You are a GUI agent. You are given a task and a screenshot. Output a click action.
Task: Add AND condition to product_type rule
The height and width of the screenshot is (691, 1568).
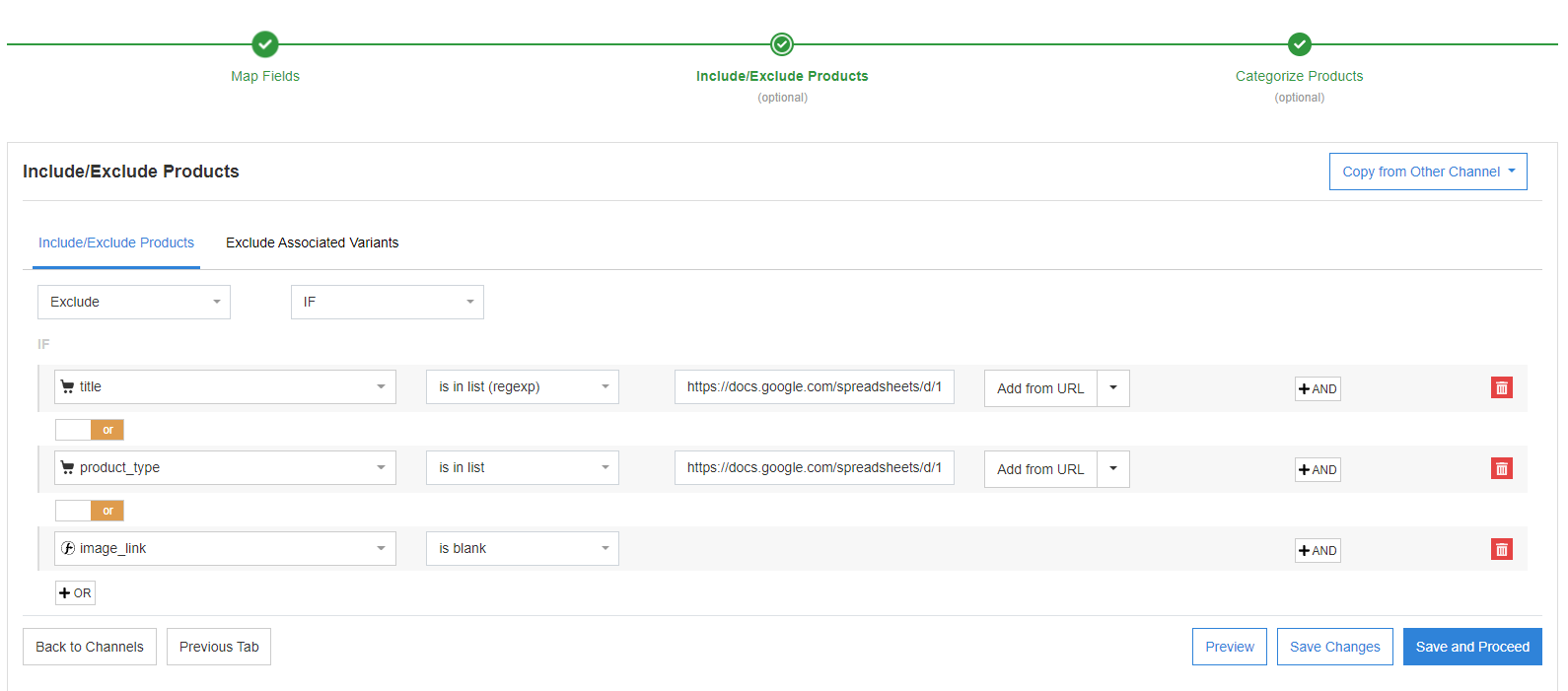click(x=1318, y=470)
